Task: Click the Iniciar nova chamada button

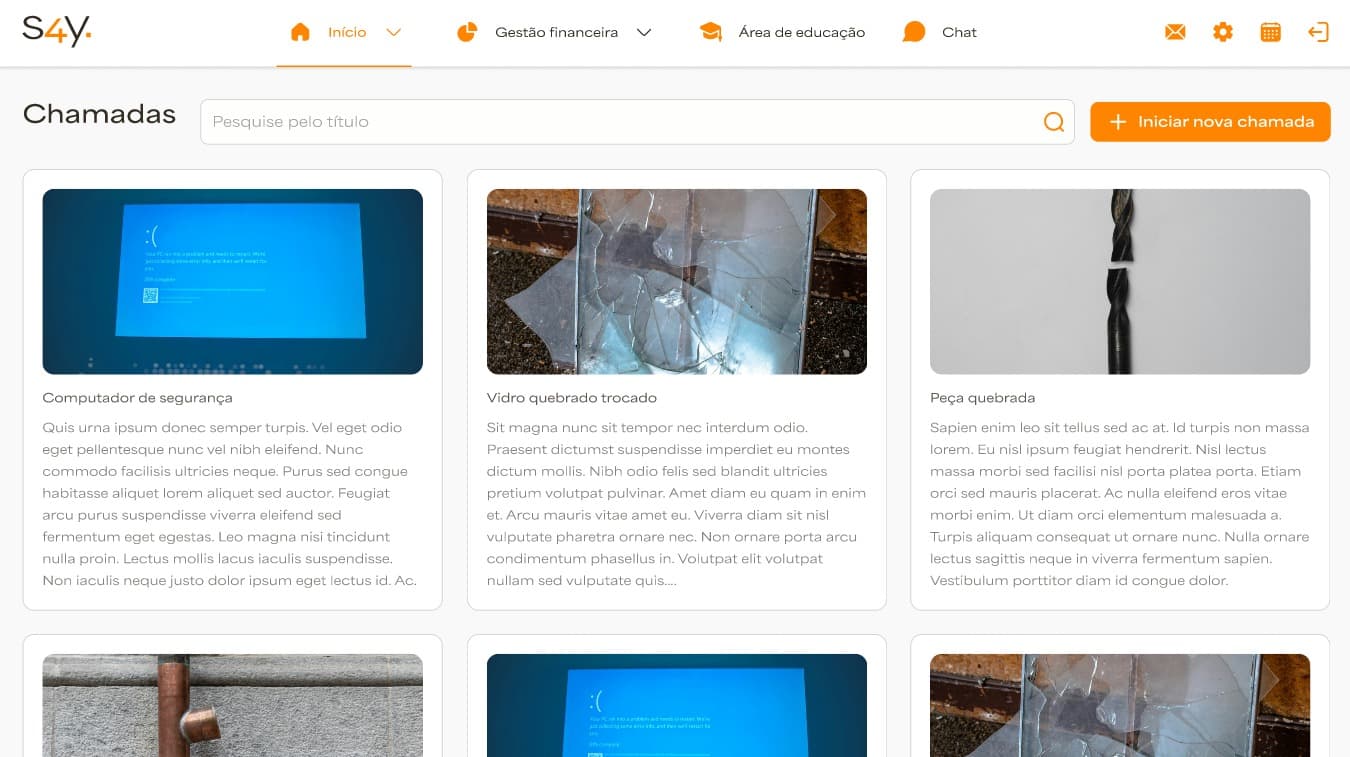Action: point(1210,122)
